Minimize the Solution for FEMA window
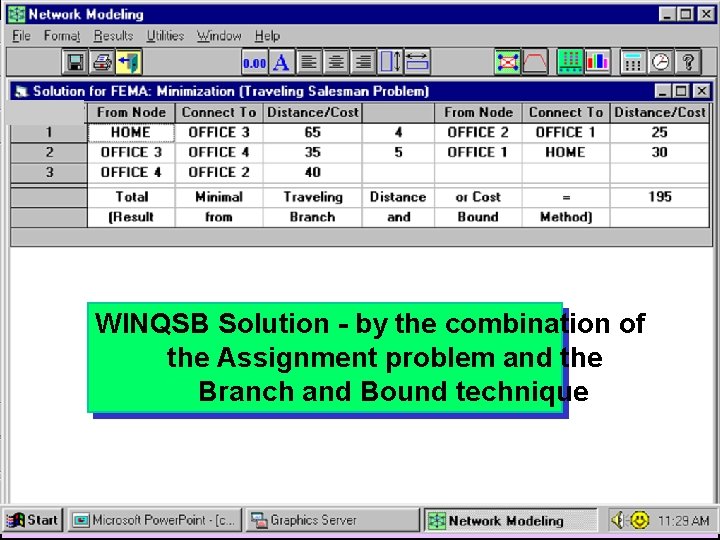The width and height of the screenshot is (720, 540). pyautogui.click(x=663, y=91)
